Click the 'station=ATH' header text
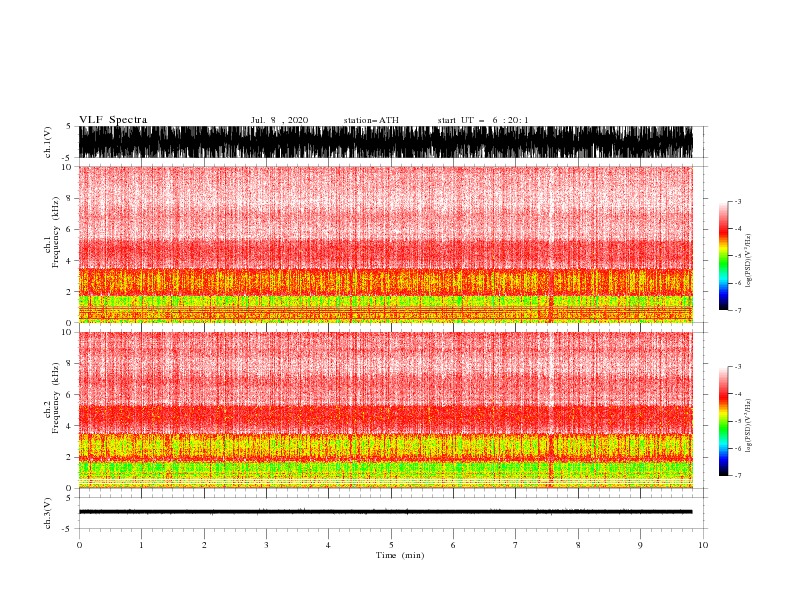The image size is (792, 612). coord(371,120)
